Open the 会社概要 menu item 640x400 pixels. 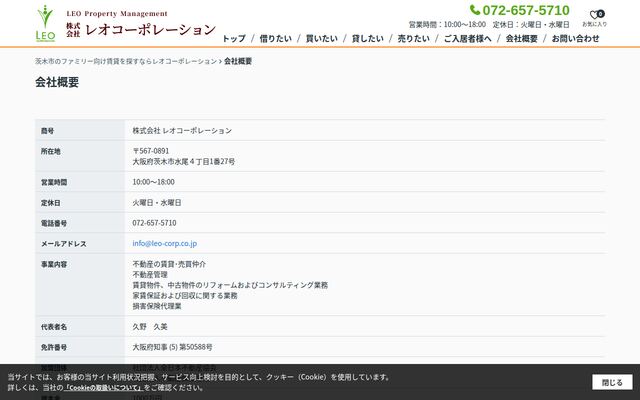pos(522,38)
